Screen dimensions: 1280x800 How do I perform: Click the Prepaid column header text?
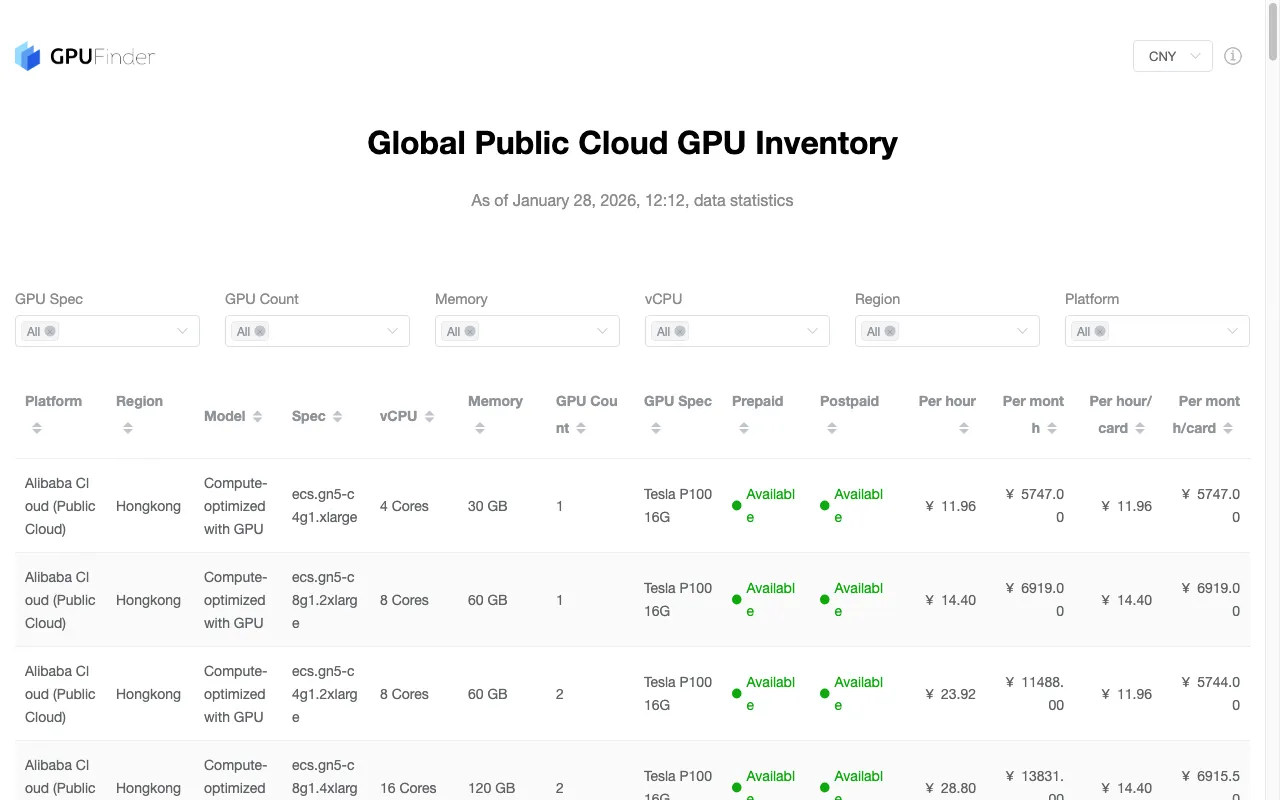(758, 401)
